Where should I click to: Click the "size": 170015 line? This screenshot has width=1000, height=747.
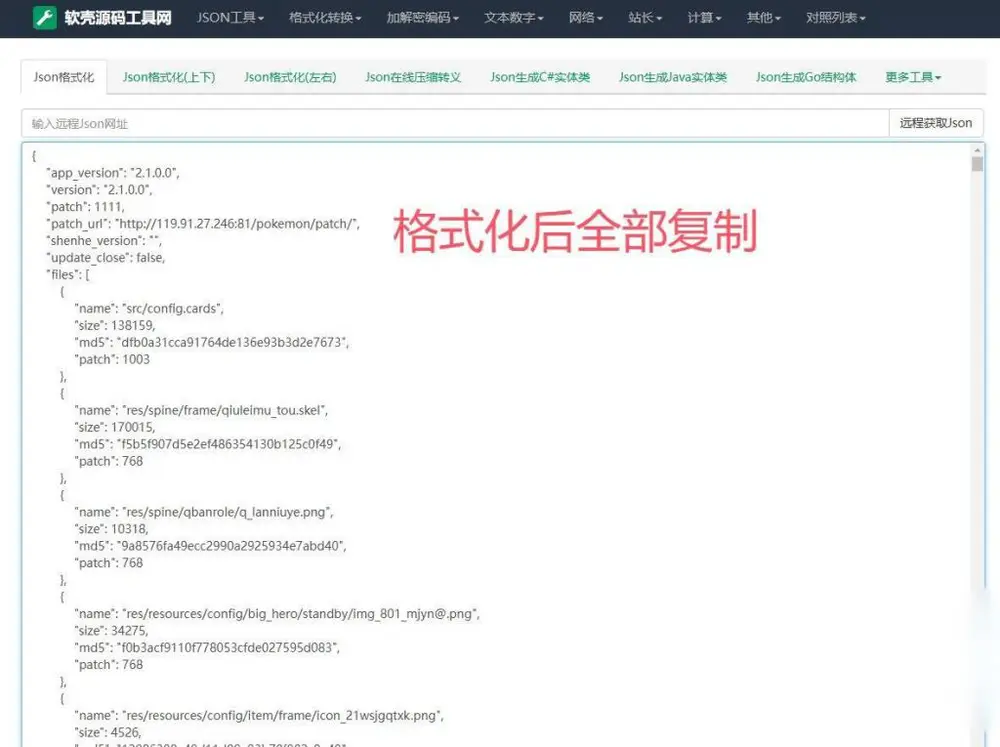pos(115,427)
